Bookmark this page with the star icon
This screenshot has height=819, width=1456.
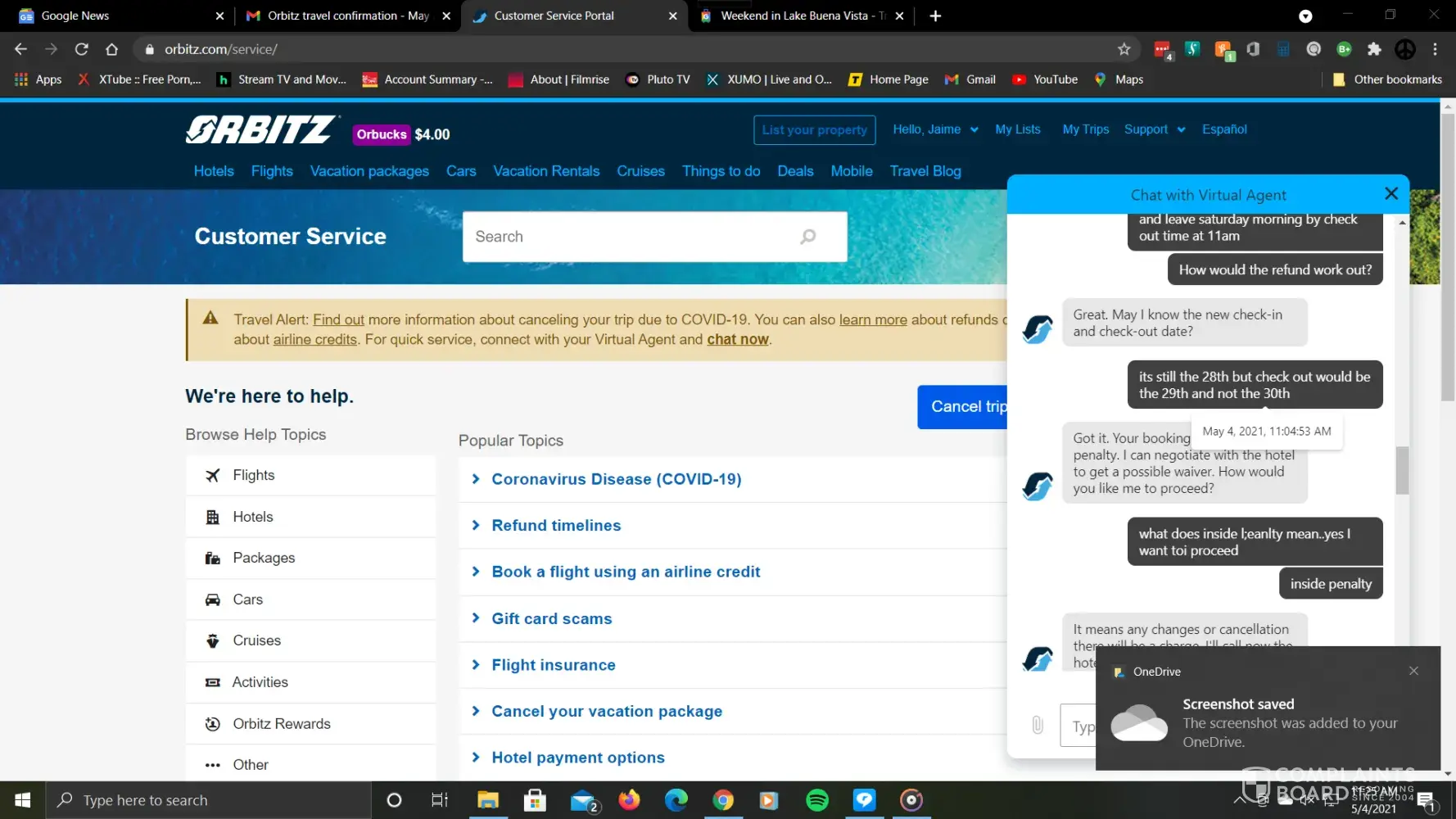(1124, 49)
